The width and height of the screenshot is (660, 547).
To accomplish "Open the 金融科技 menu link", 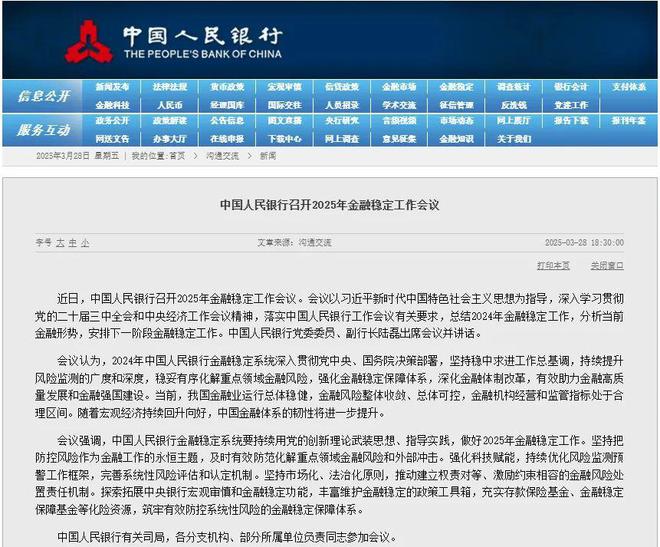I will [x=112, y=105].
